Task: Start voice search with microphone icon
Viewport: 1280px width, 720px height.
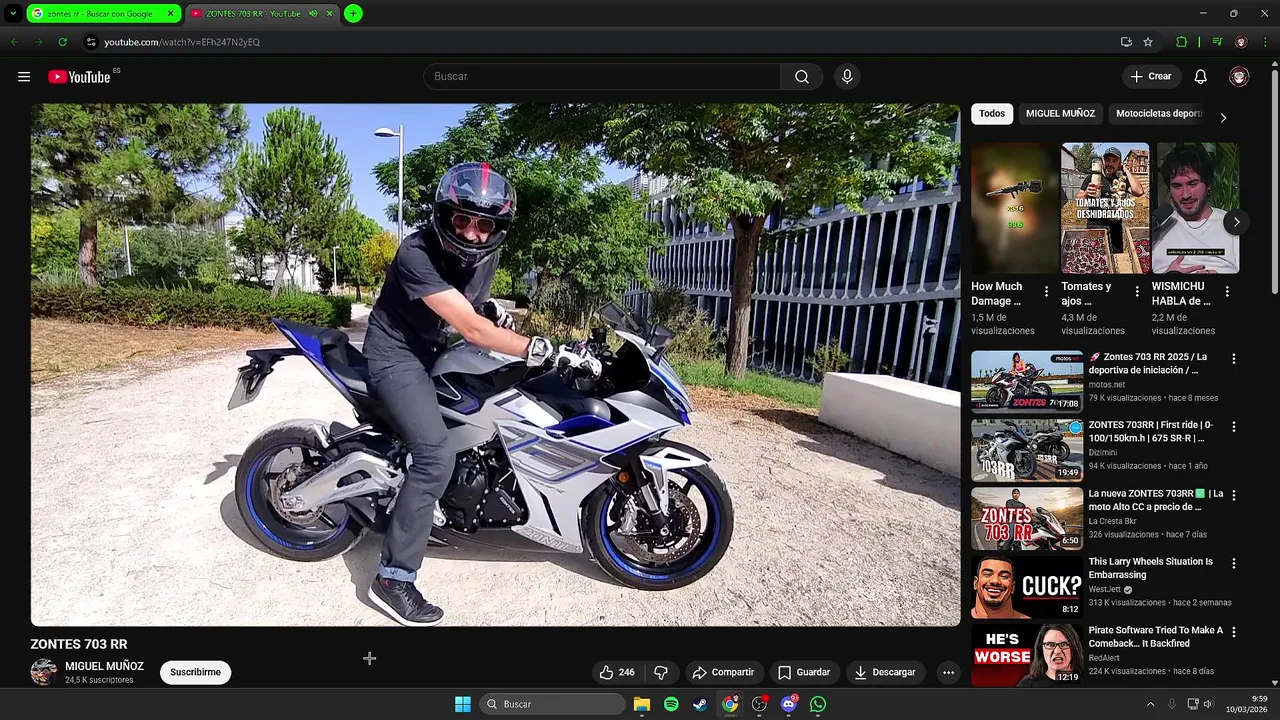Action: pyautogui.click(x=847, y=77)
